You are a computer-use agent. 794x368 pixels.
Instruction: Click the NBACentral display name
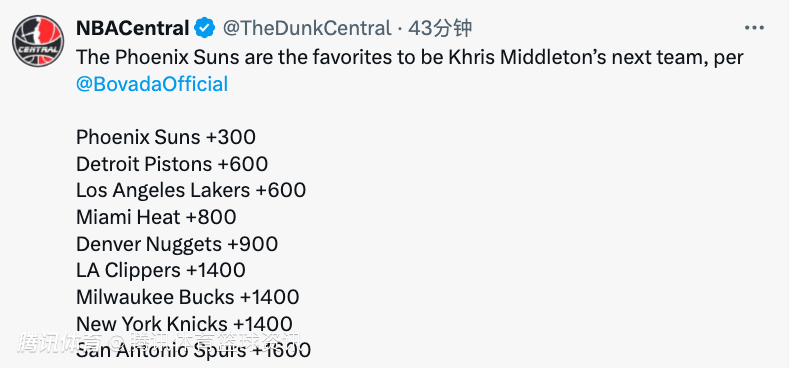(133, 28)
